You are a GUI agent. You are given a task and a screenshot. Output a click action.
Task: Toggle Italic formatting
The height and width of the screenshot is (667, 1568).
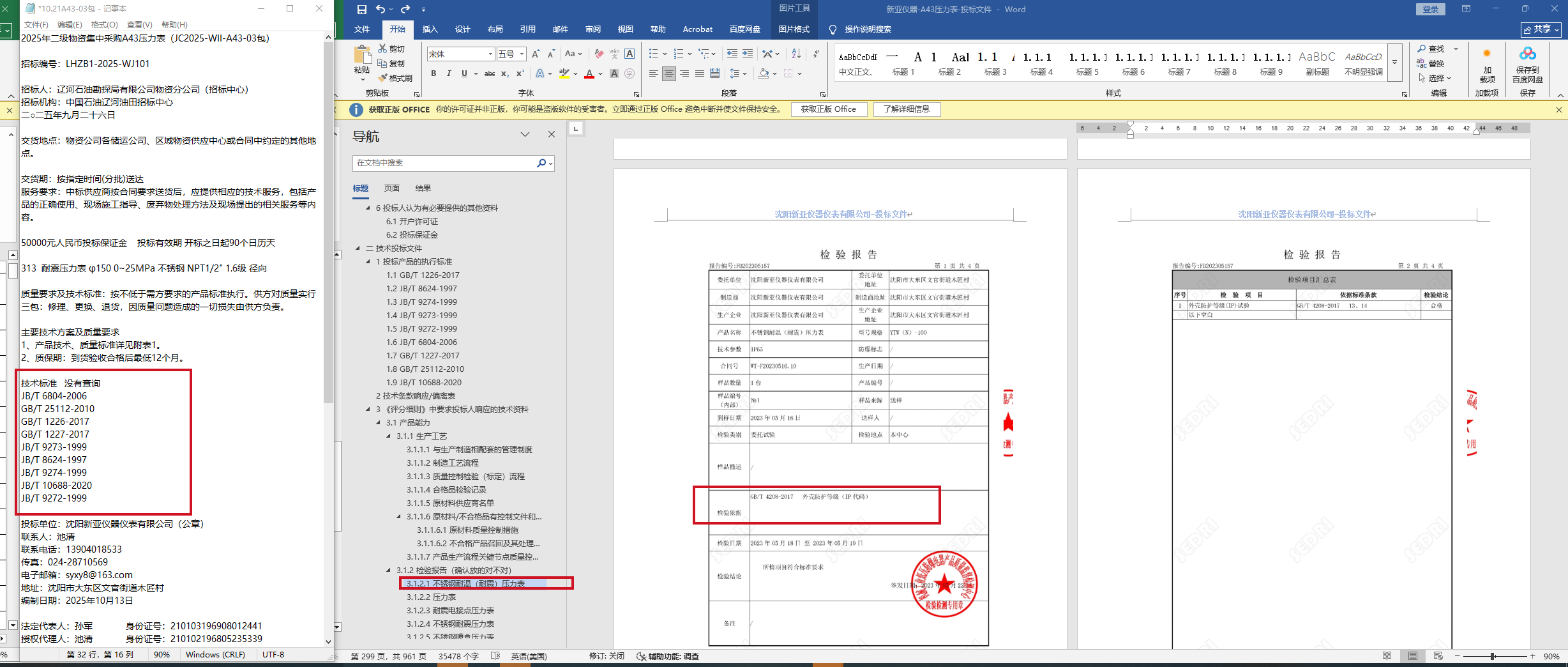pos(449,73)
